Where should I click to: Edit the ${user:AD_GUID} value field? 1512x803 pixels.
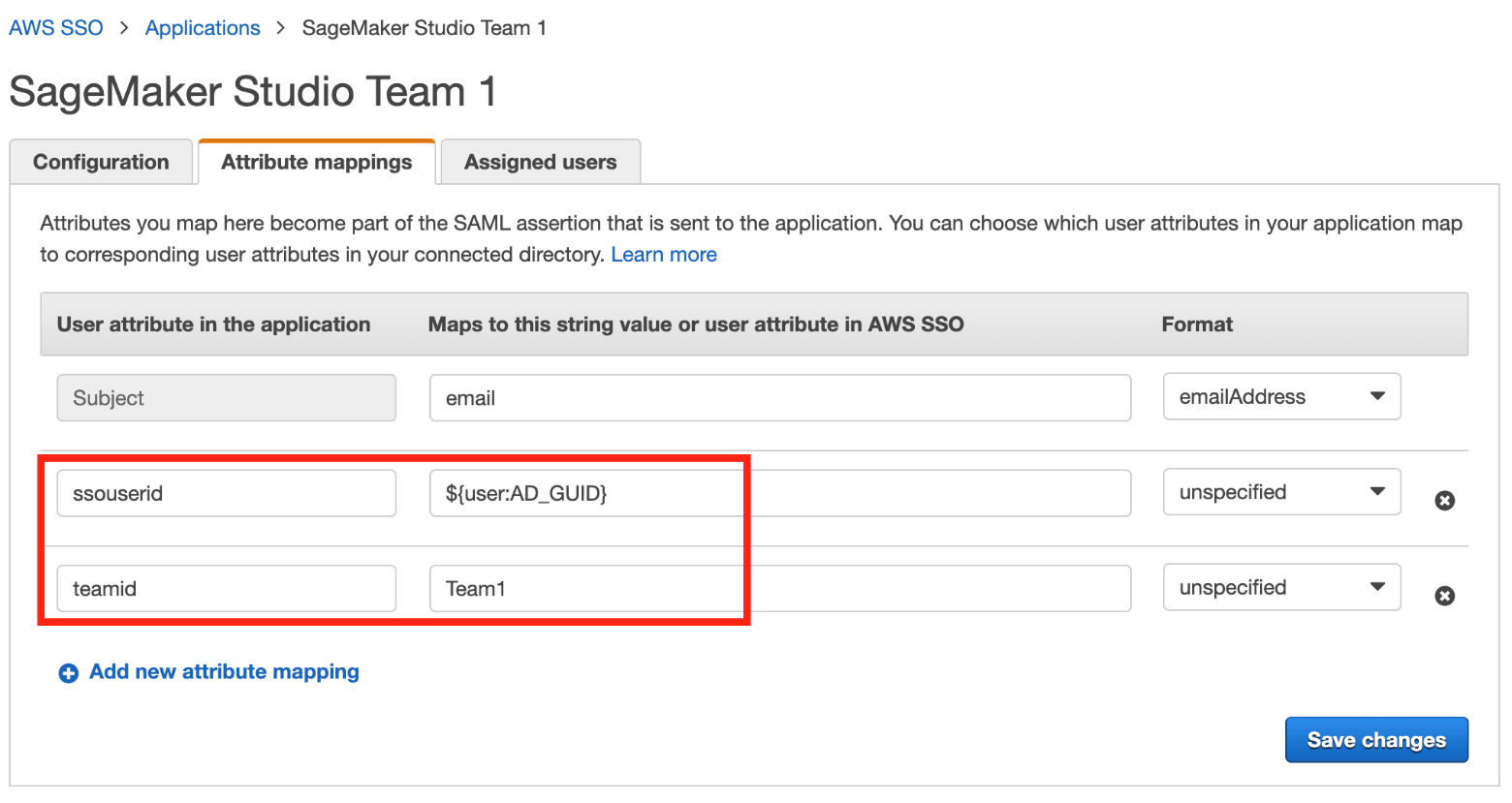pos(779,494)
